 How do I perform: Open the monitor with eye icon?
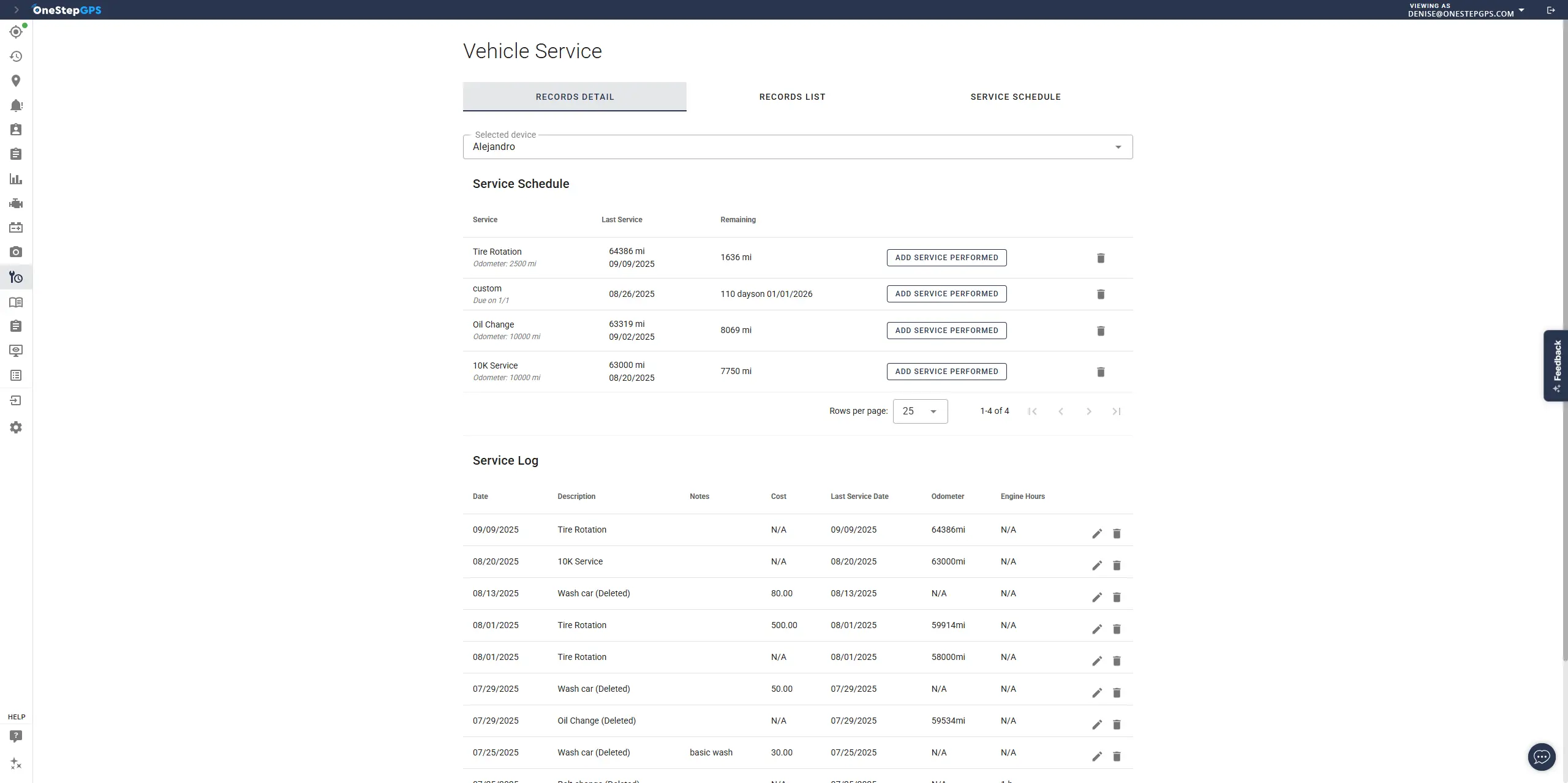16,351
